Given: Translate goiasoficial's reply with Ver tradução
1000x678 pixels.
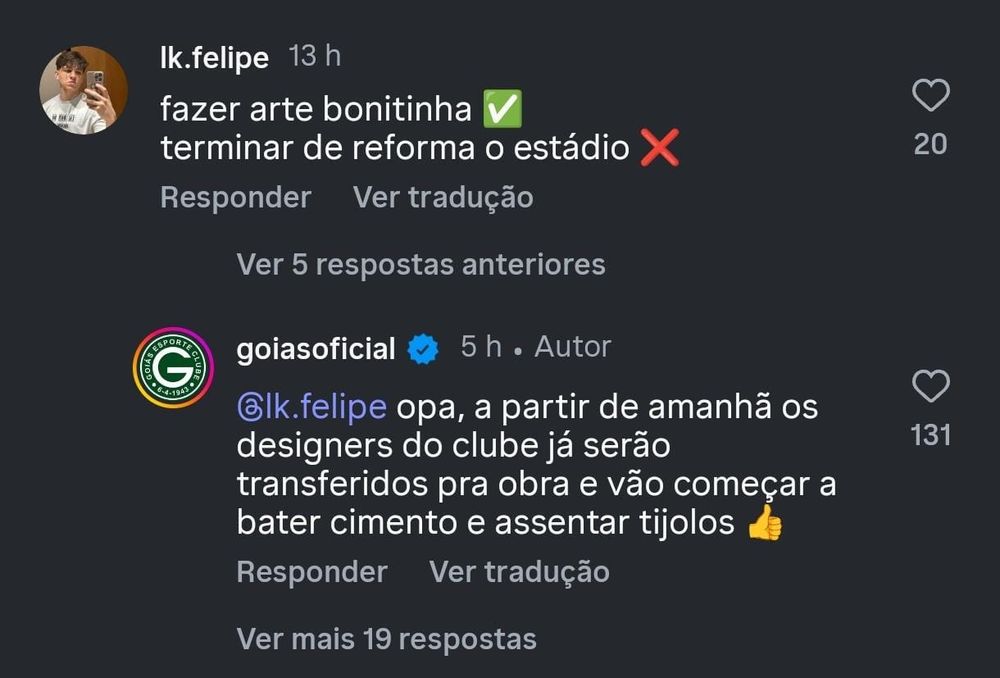Looking at the screenshot, I should pos(519,571).
